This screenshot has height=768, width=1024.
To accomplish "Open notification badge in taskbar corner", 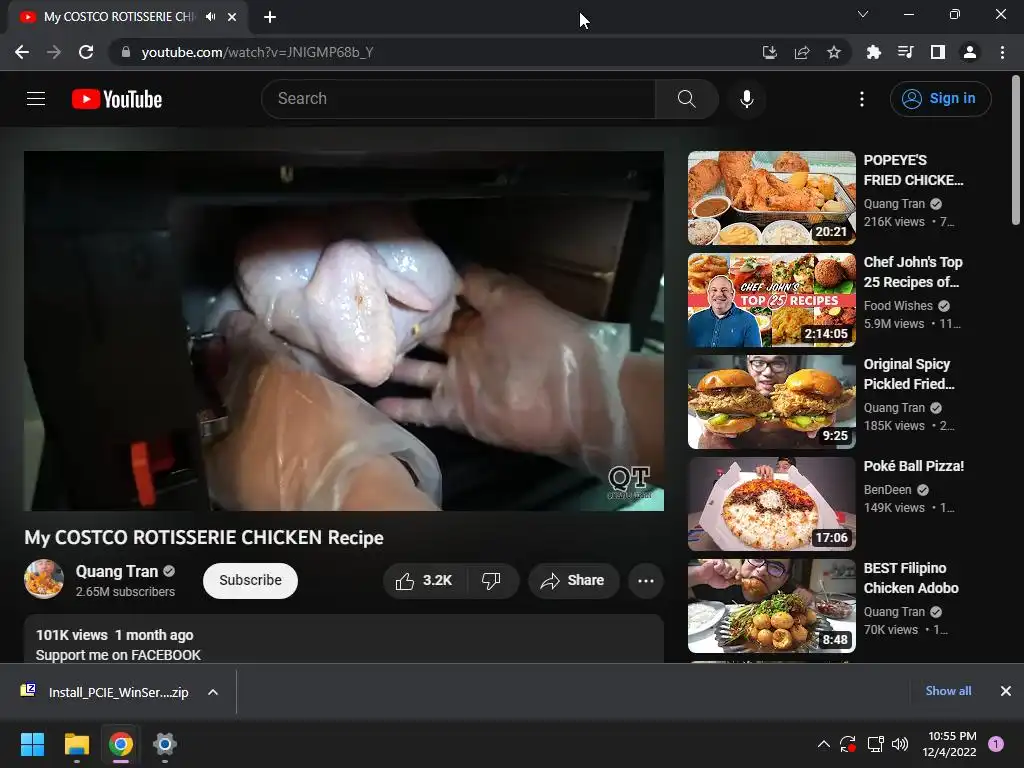I will (996, 744).
